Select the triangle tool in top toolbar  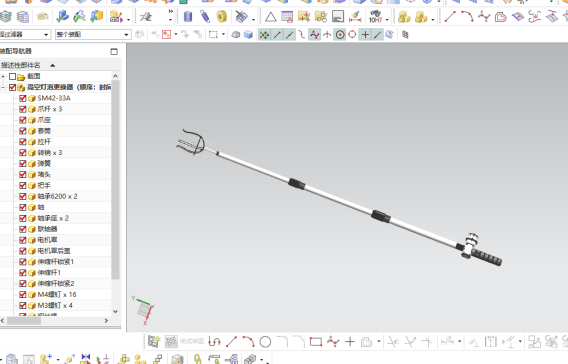270,17
